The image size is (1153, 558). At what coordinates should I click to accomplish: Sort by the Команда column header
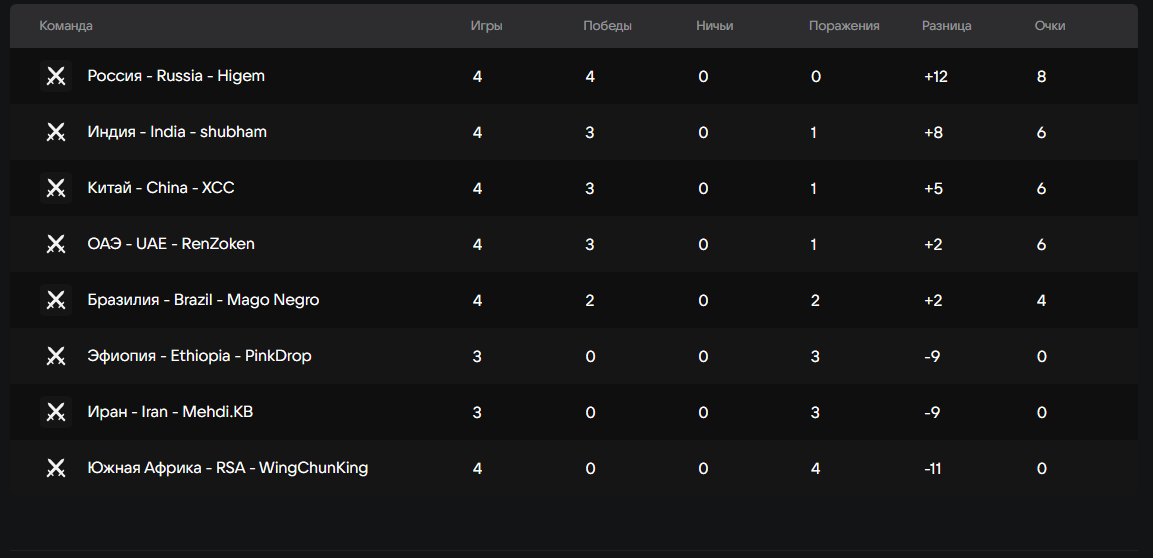[x=66, y=26]
